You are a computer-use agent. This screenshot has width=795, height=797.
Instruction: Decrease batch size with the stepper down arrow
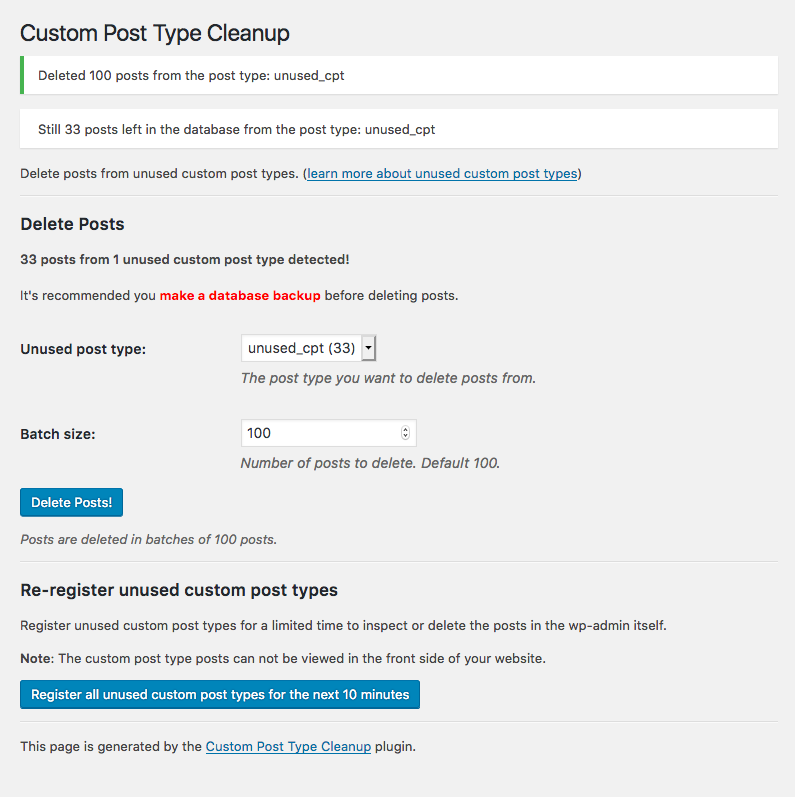(405, 436)
